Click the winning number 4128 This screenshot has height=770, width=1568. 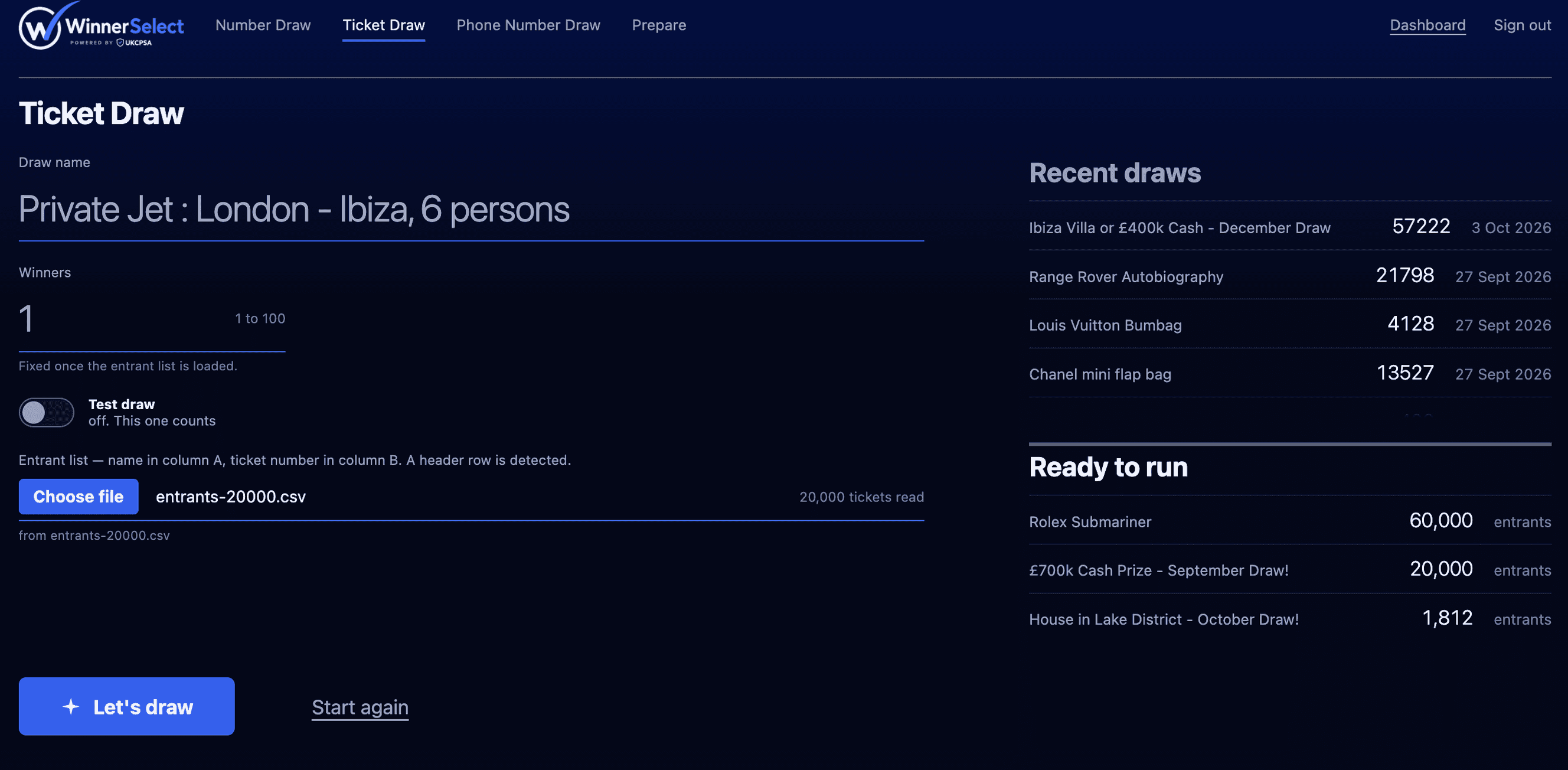(x=1410, y=324)
